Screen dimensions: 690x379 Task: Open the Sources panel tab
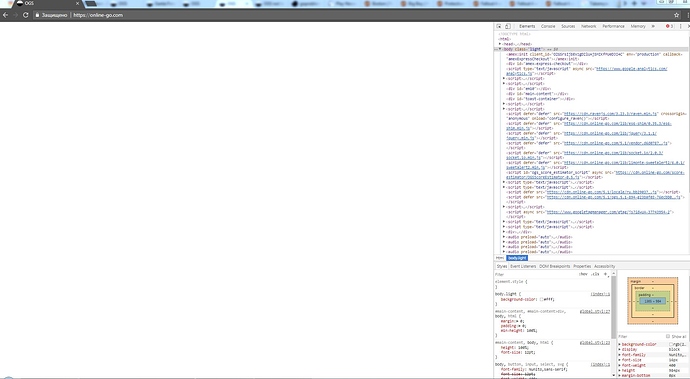tap(568, 26)
